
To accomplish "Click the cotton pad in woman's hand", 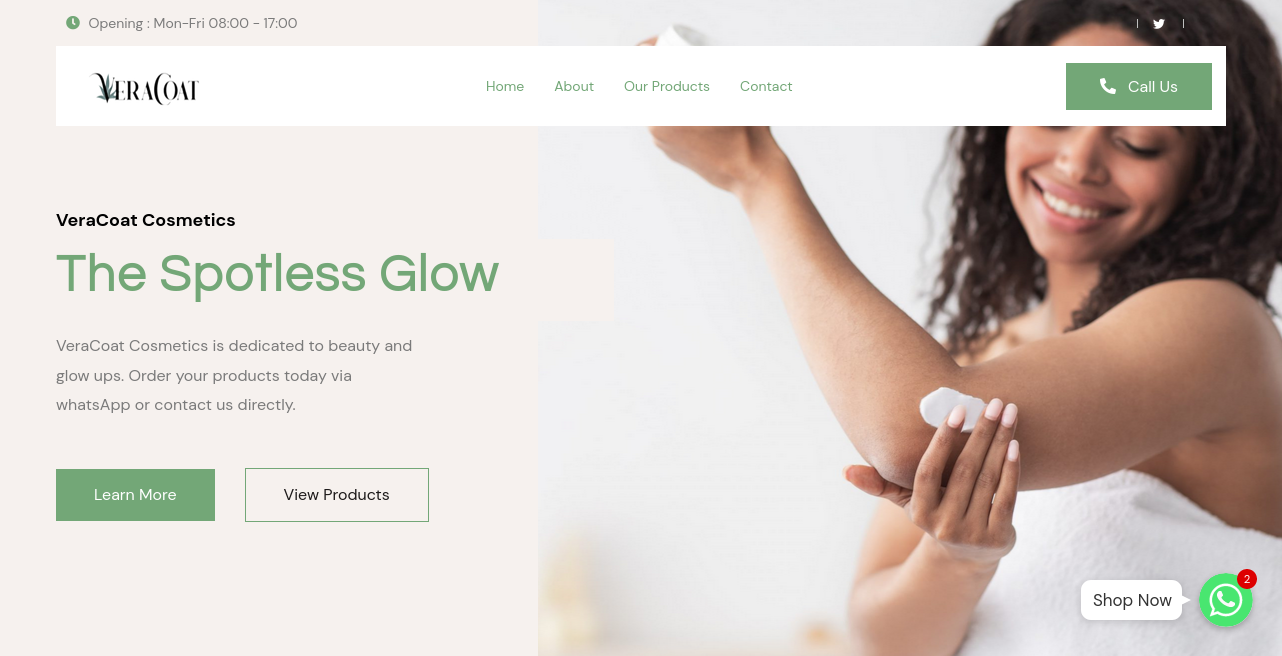I will [x=951, y=408].
